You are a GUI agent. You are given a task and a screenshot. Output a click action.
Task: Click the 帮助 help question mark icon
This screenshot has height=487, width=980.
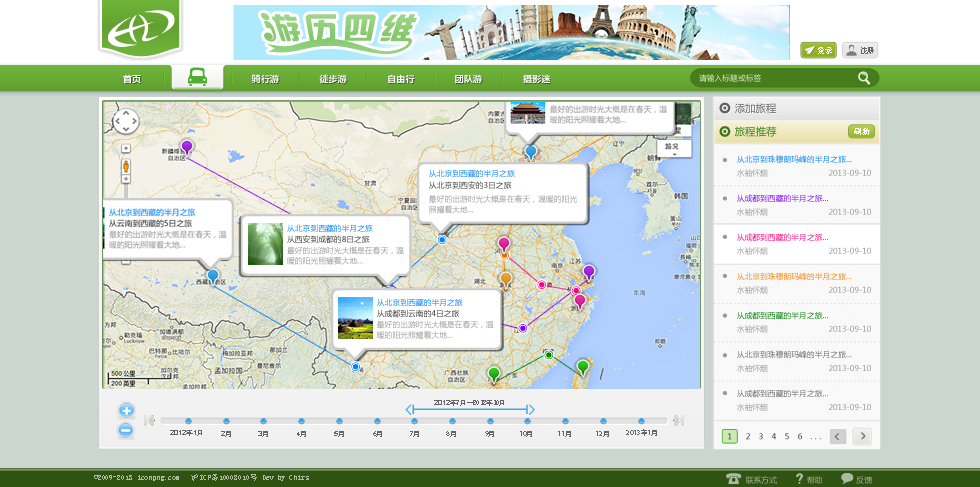click(799, 479)
